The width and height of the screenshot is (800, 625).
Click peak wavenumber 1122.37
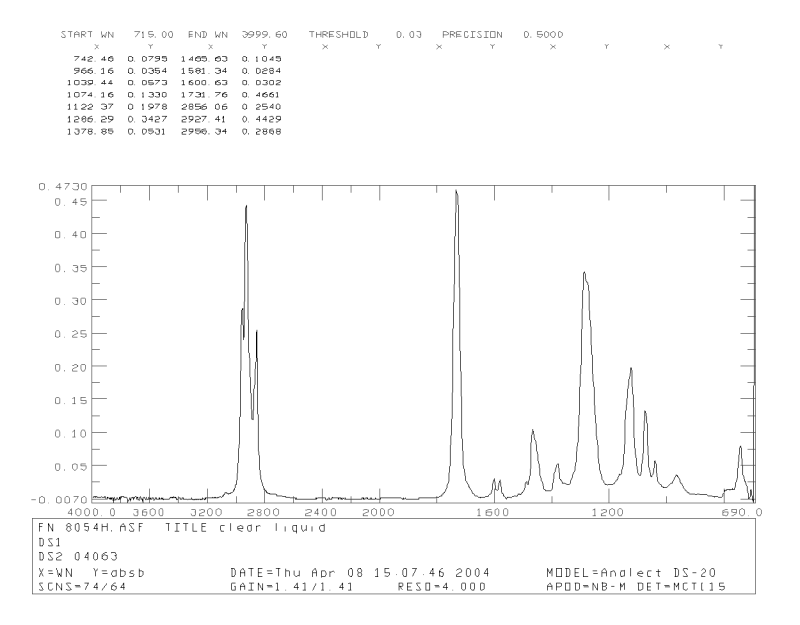[90, 107]
